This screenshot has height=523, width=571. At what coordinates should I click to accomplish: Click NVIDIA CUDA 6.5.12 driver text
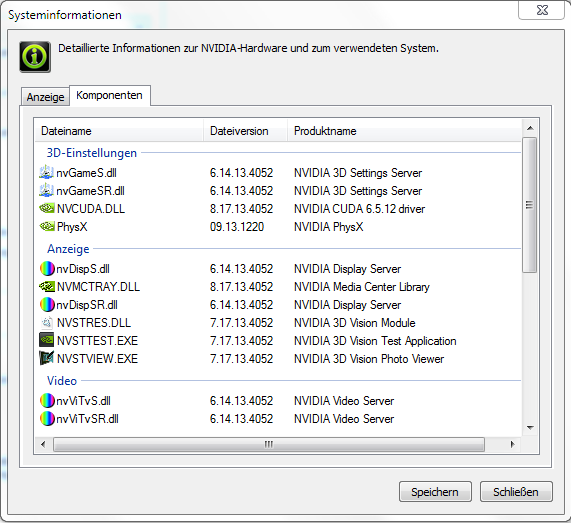[359, 209]
